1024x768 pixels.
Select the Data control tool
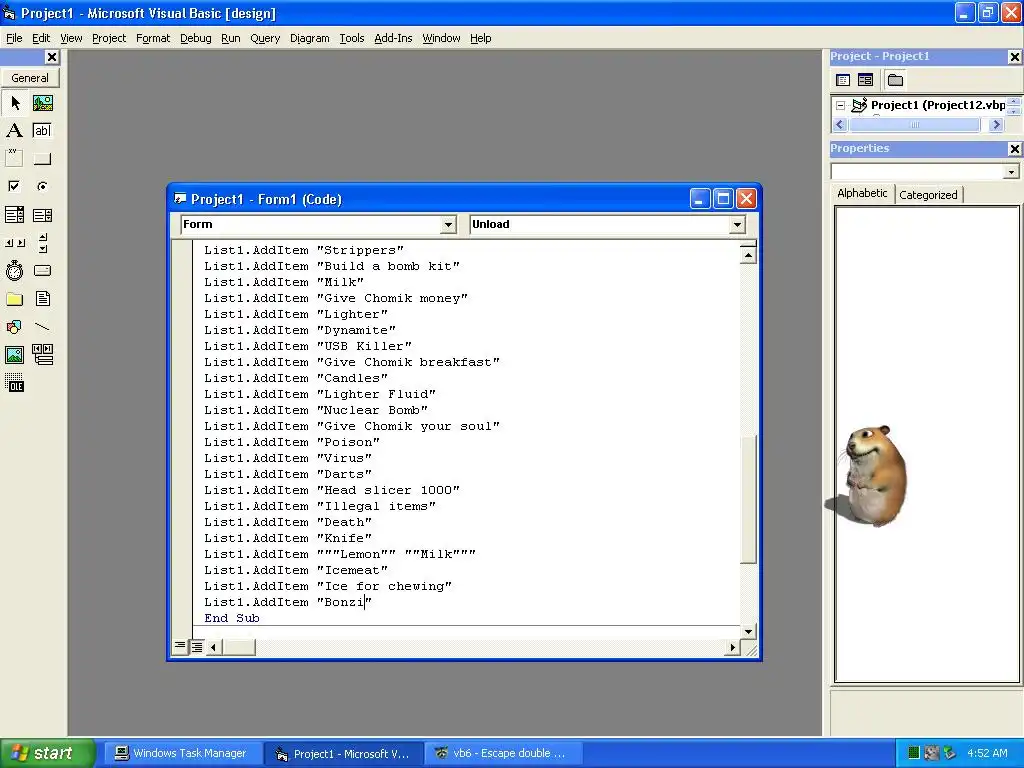pyautogui.click(x=42, y=355)
